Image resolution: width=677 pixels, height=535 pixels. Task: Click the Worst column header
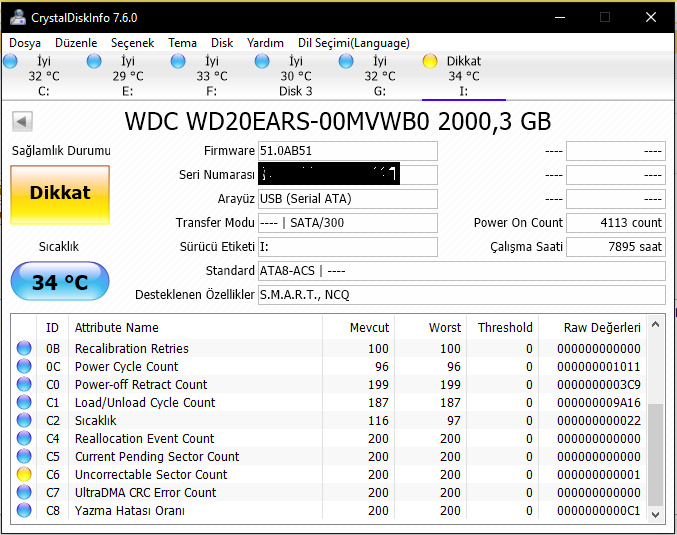coord(445,328)
